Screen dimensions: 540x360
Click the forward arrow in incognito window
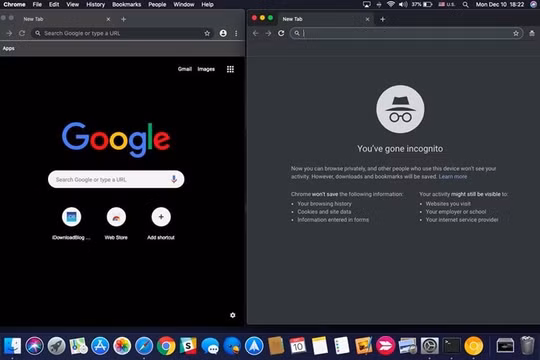tap(268, 33)
